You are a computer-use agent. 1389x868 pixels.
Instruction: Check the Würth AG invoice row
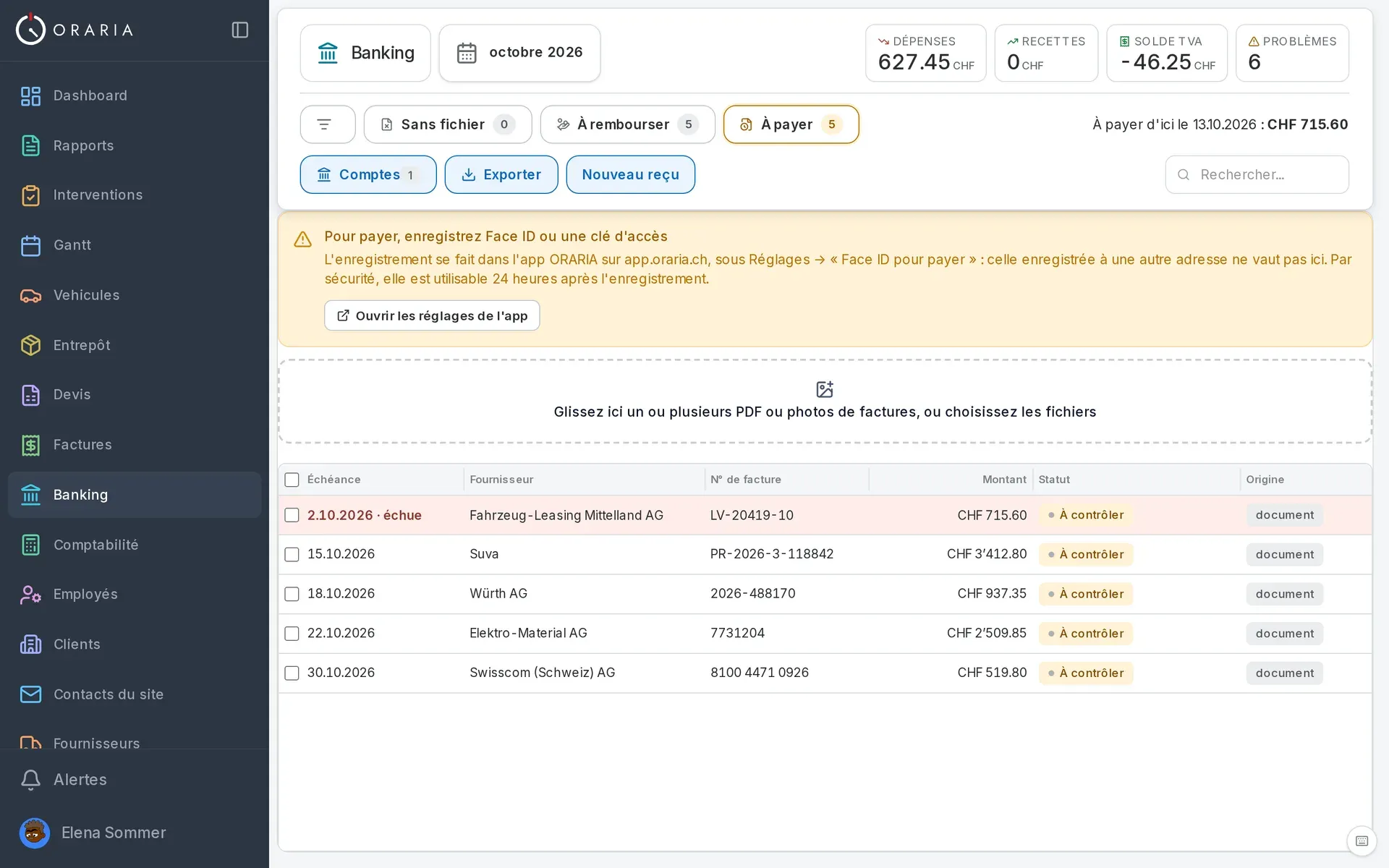pyautogui.click(x=292, y=594)
